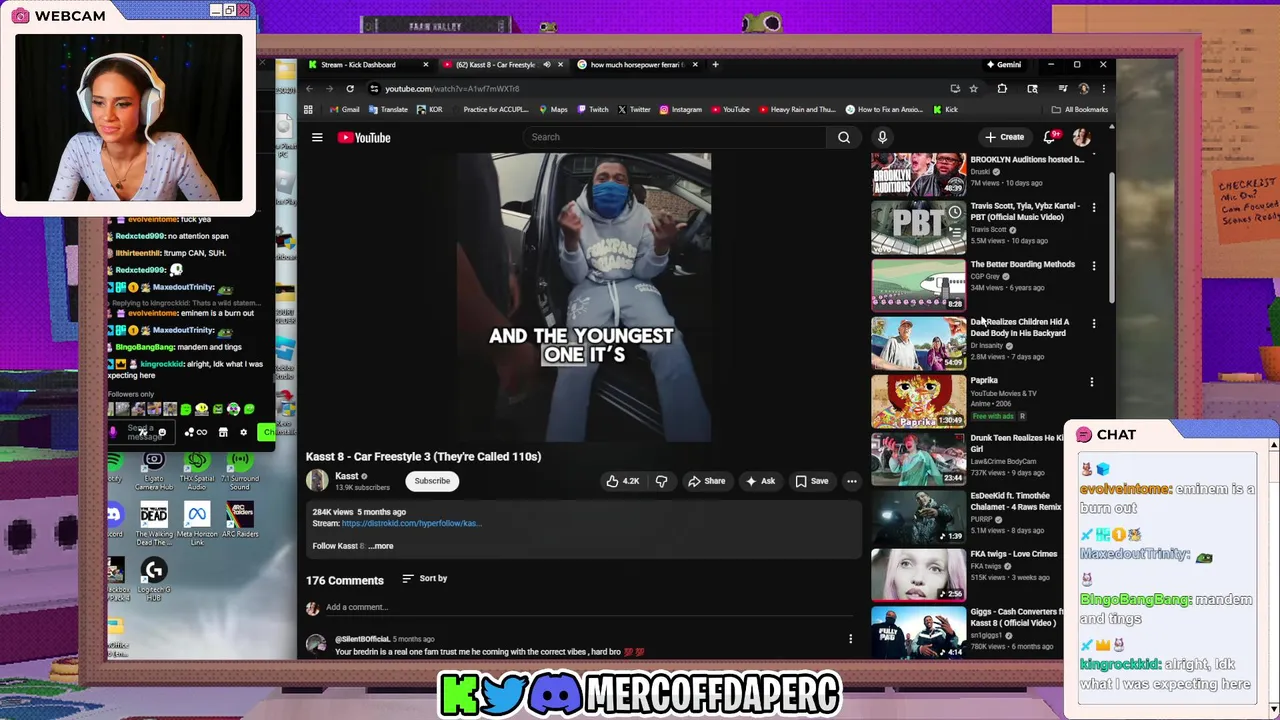
Task: Open the Translate bookmark
Action: click(x=388, y=109)
